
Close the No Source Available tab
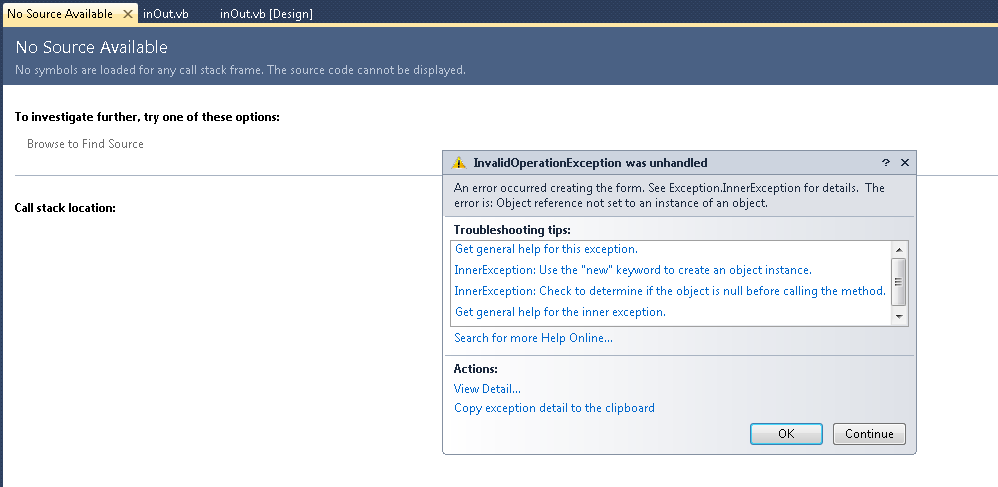(127, 14)
